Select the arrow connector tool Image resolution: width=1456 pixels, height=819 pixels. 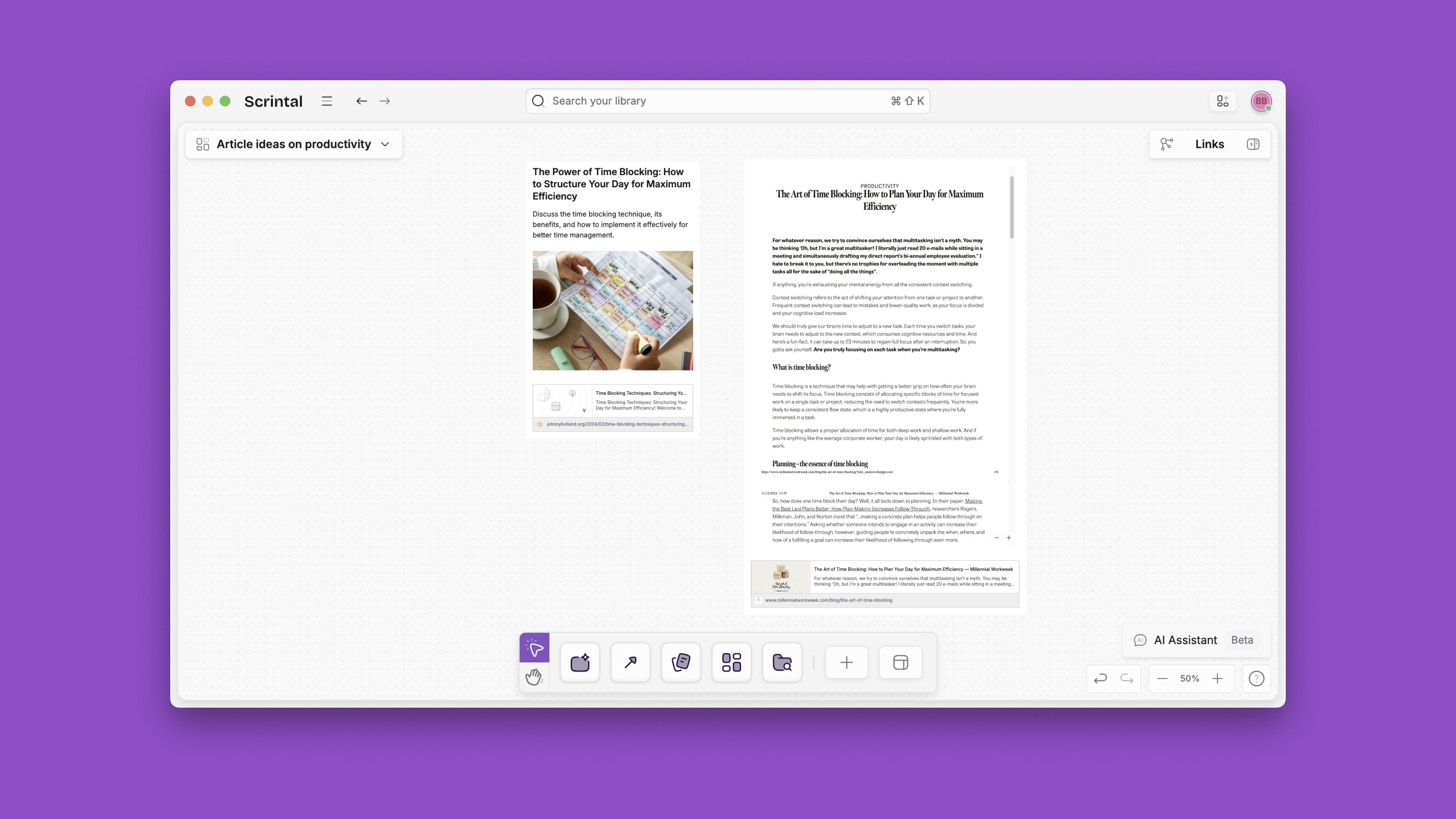click(630, 662)
